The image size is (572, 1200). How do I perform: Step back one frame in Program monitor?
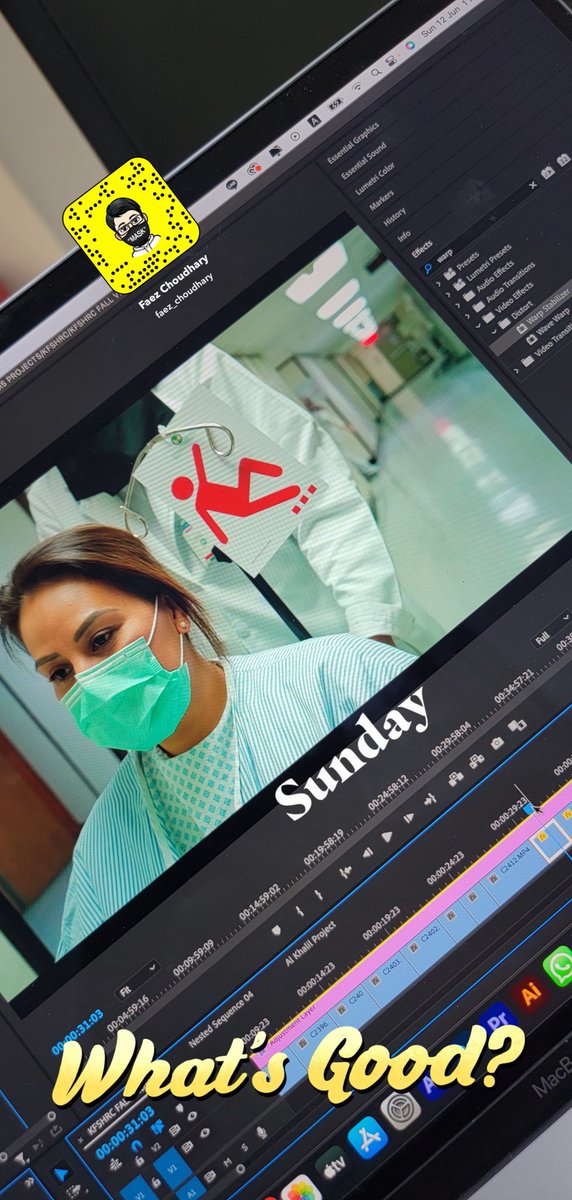coord(367,852)
